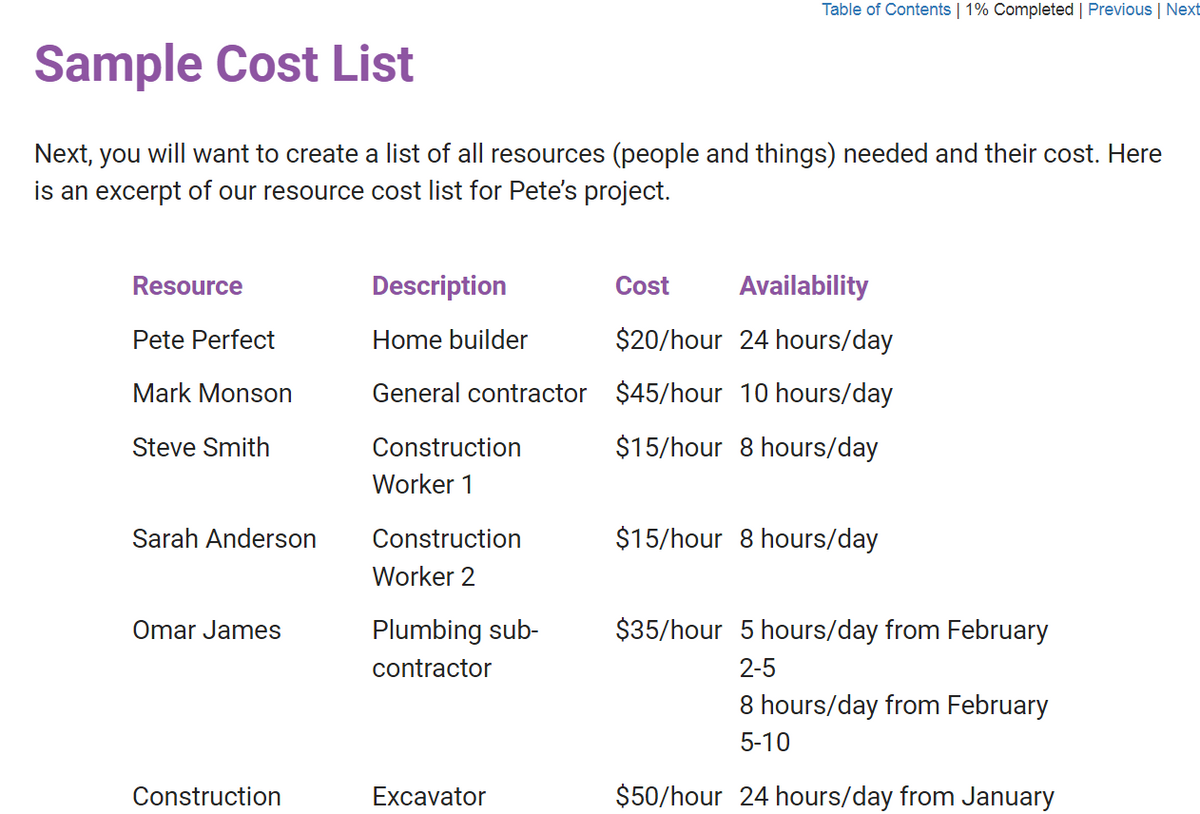Click the Omar James resource cell

click(x=206, y=631)
